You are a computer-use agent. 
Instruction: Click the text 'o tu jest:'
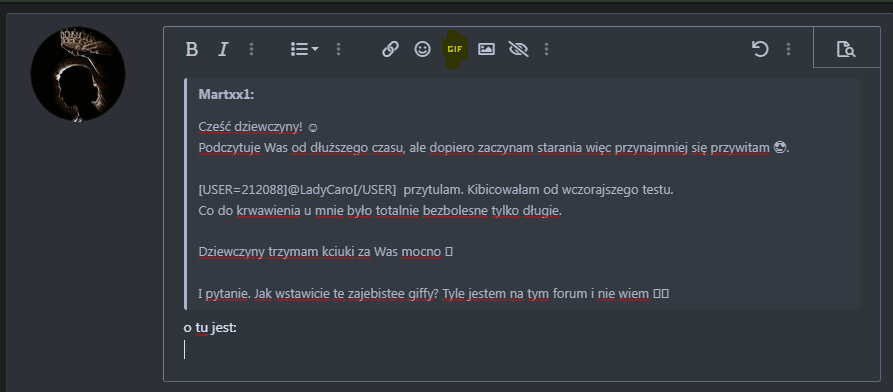click(x=210, y=328)
